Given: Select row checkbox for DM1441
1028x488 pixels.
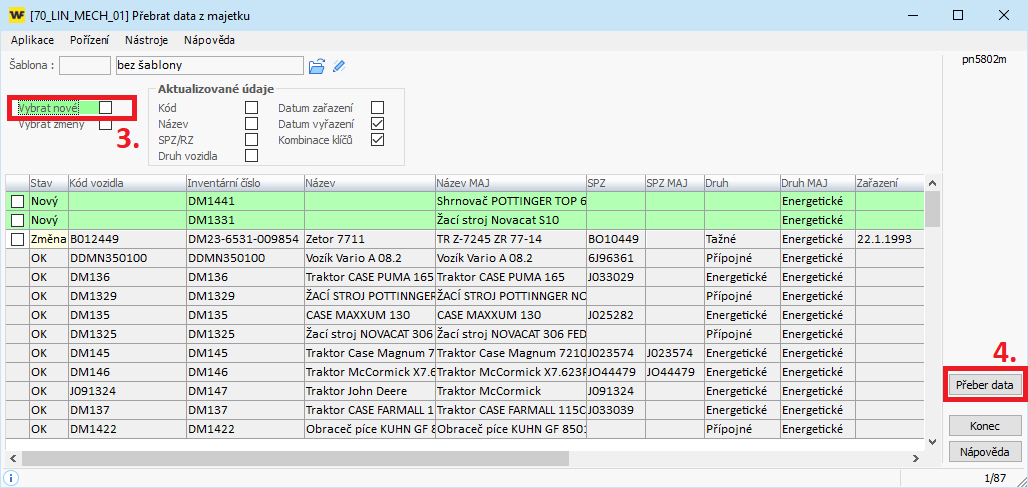Looking at the screenshot, I should tap(18, 201).
